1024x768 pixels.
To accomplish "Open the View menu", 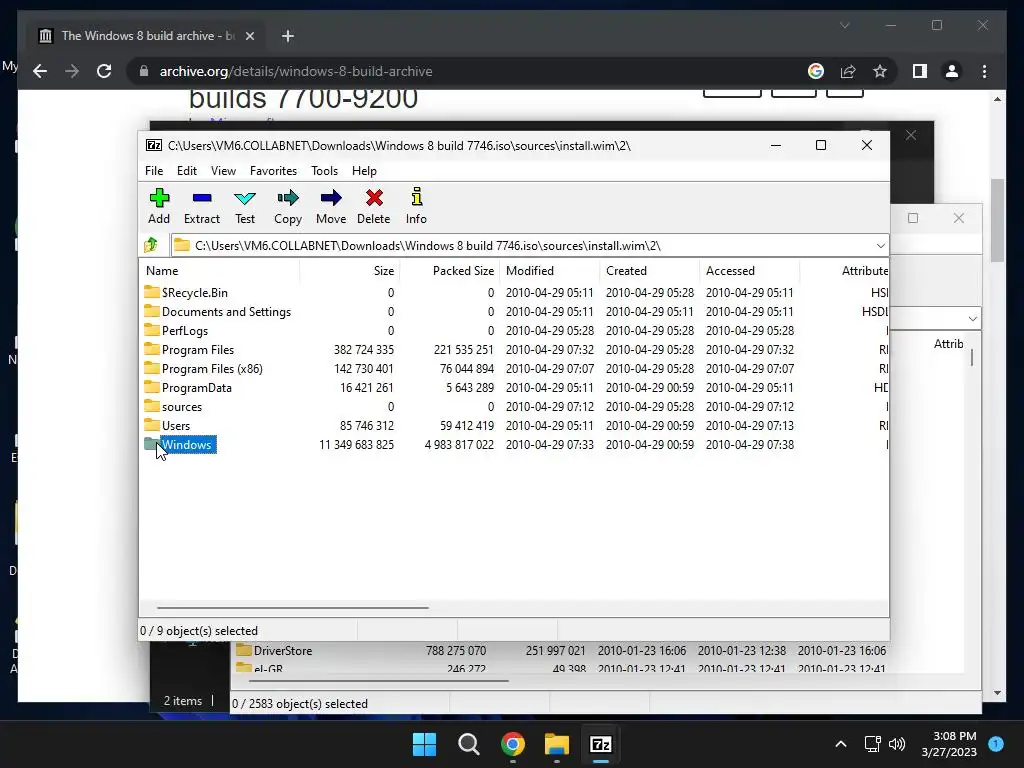I will pyautogui.click(x=223, y=170).
